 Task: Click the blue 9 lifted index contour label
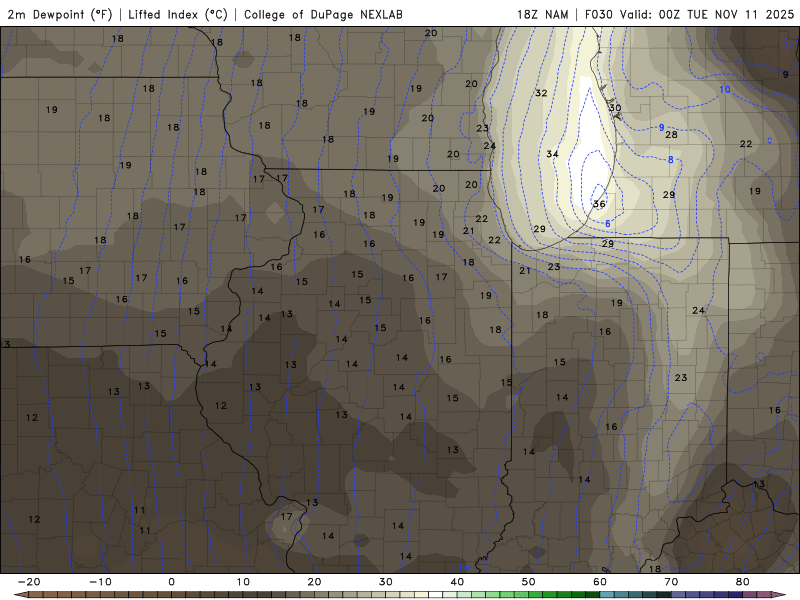(x=662, y=128)
